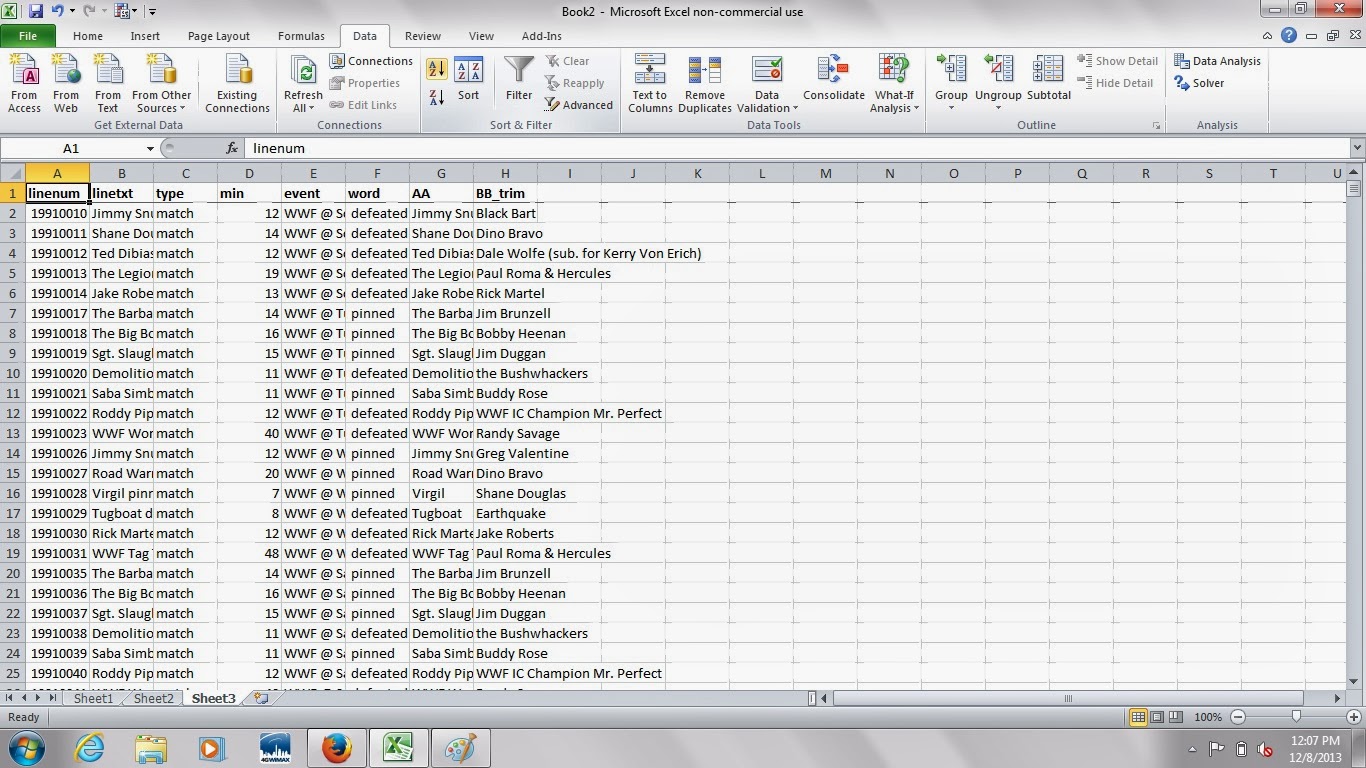The width and height of the screenshot is (1366, 768).
Task: Open Existing Connections
Action: tap(237, 84)
